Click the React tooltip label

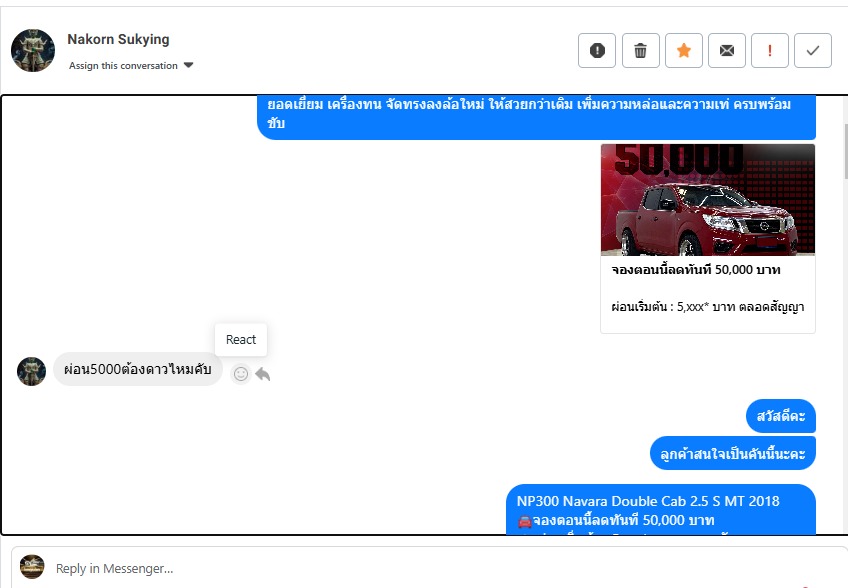pos(241,340)
